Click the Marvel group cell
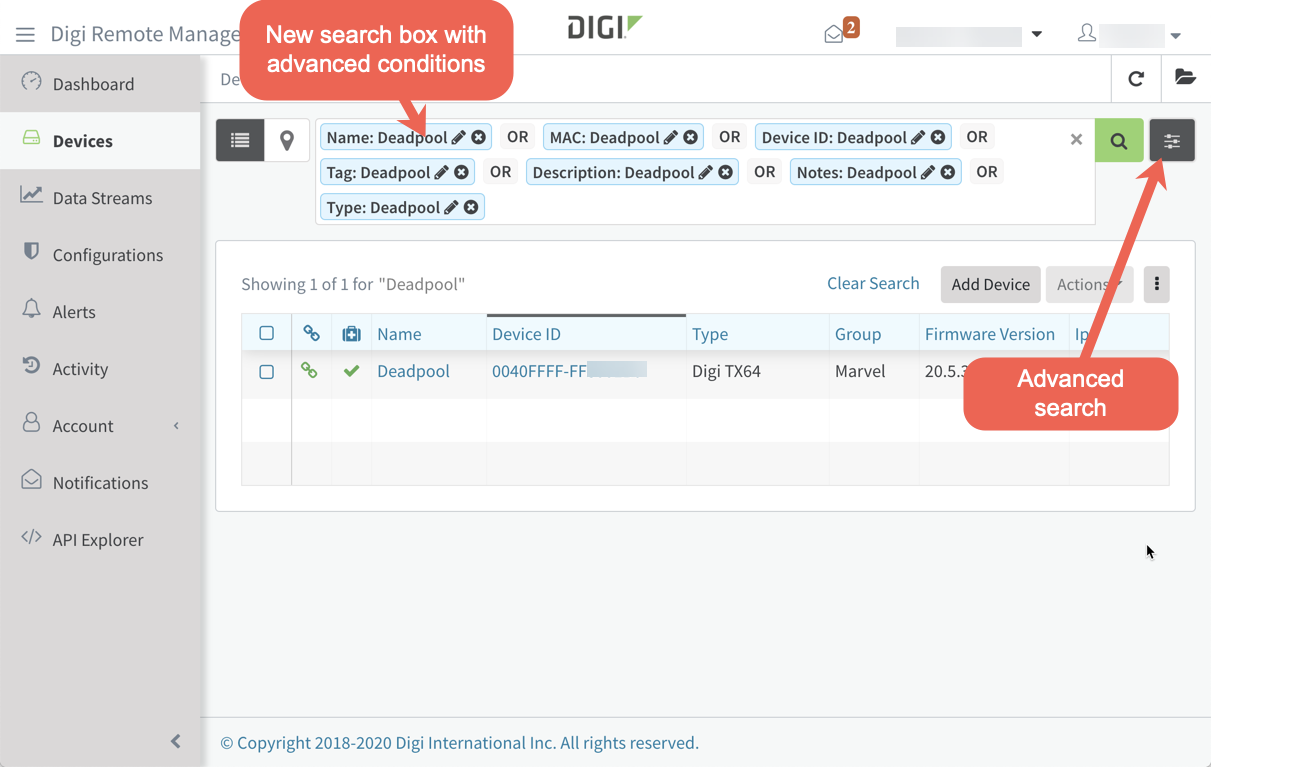The image size is (1311, 767). click(860, 371)
